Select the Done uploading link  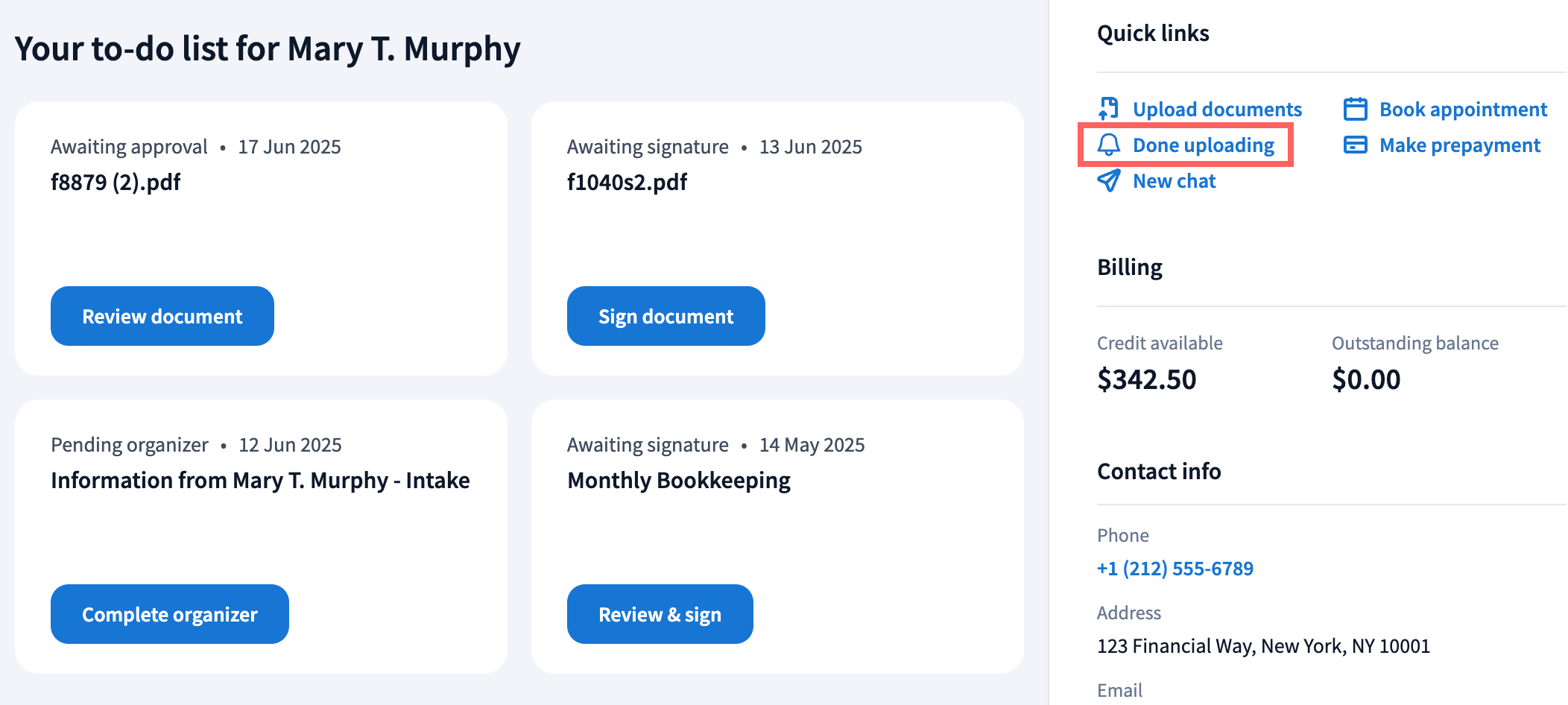(1203, 145)
